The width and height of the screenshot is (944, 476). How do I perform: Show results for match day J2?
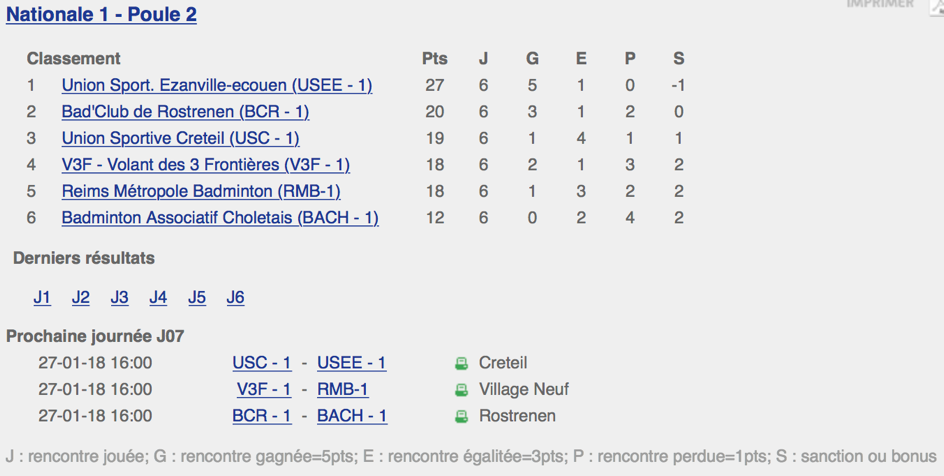[81, 297]
